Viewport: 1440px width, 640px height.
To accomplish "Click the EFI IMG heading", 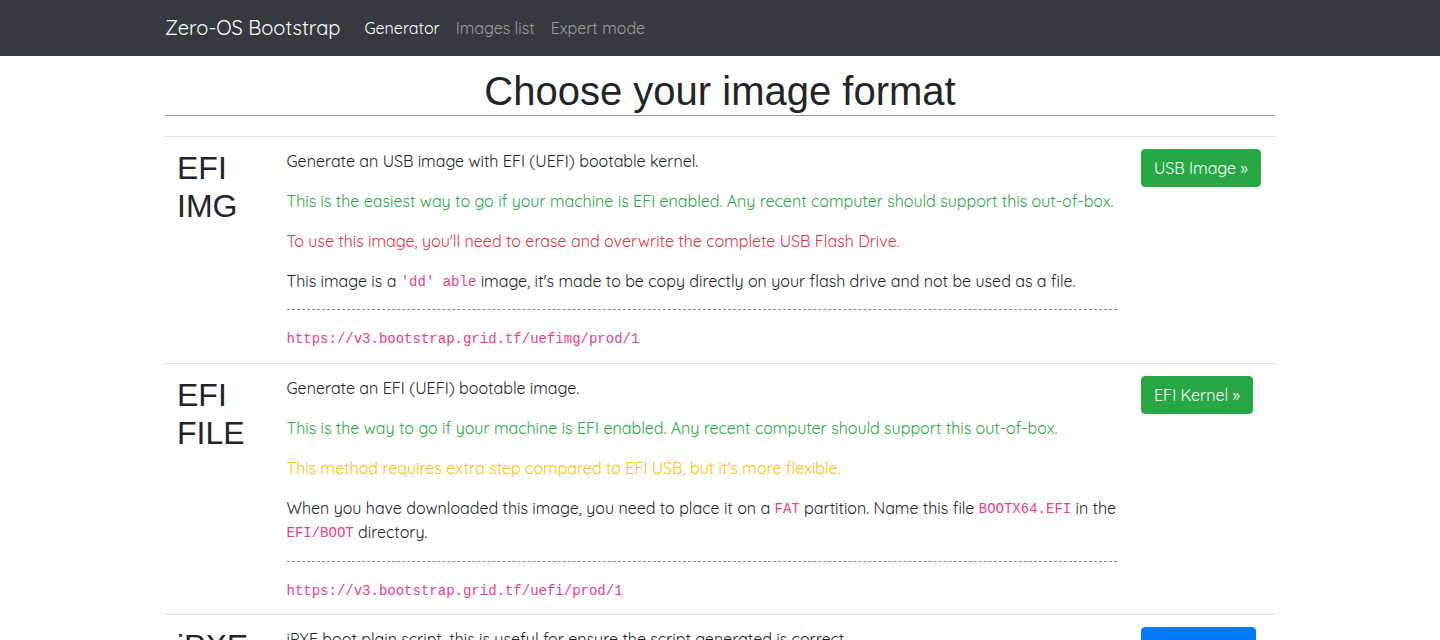I will point(207,187).
